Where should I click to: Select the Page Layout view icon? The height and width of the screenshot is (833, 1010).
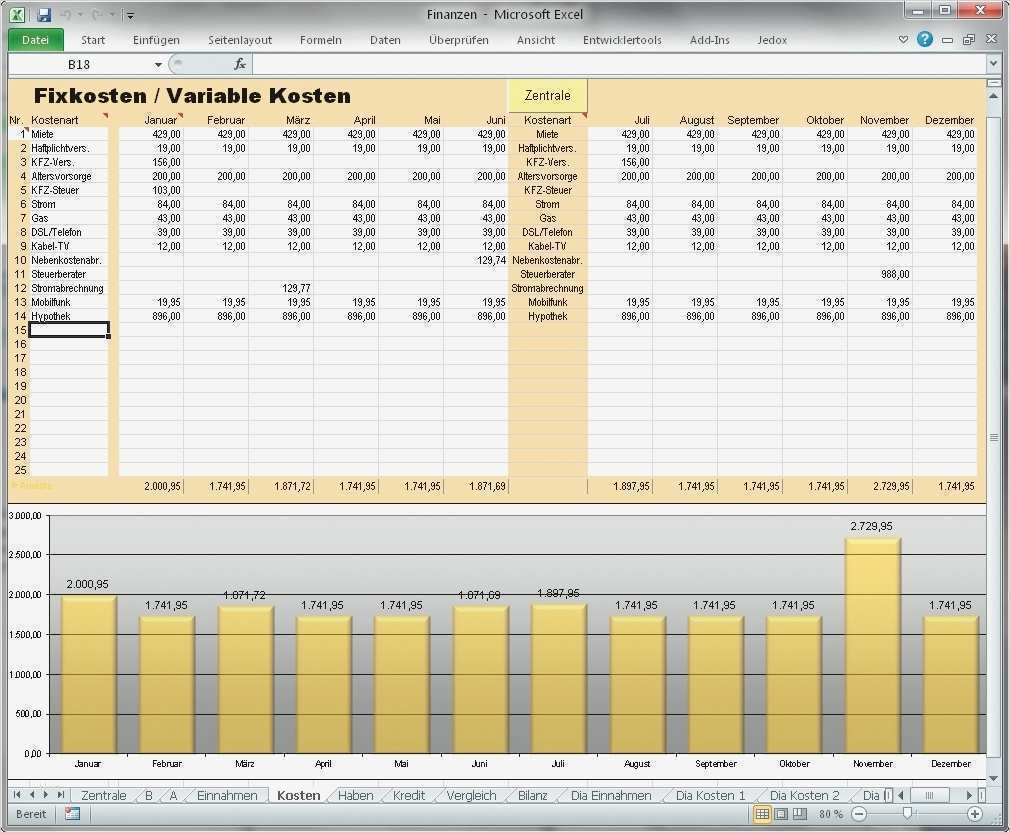click(783, 815)
